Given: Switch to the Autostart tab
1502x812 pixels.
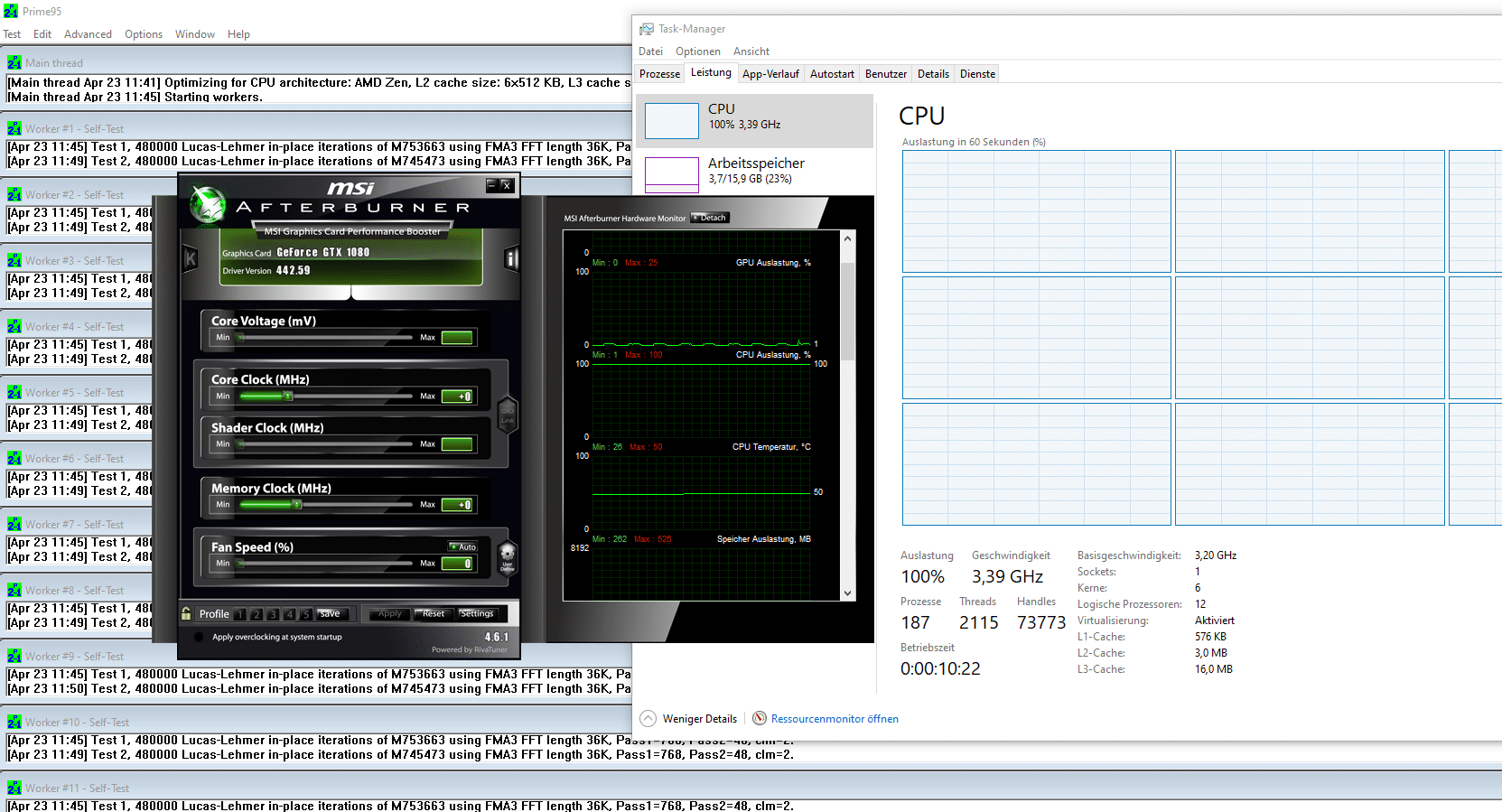Looking at the screenshot, I should (832, 74).
